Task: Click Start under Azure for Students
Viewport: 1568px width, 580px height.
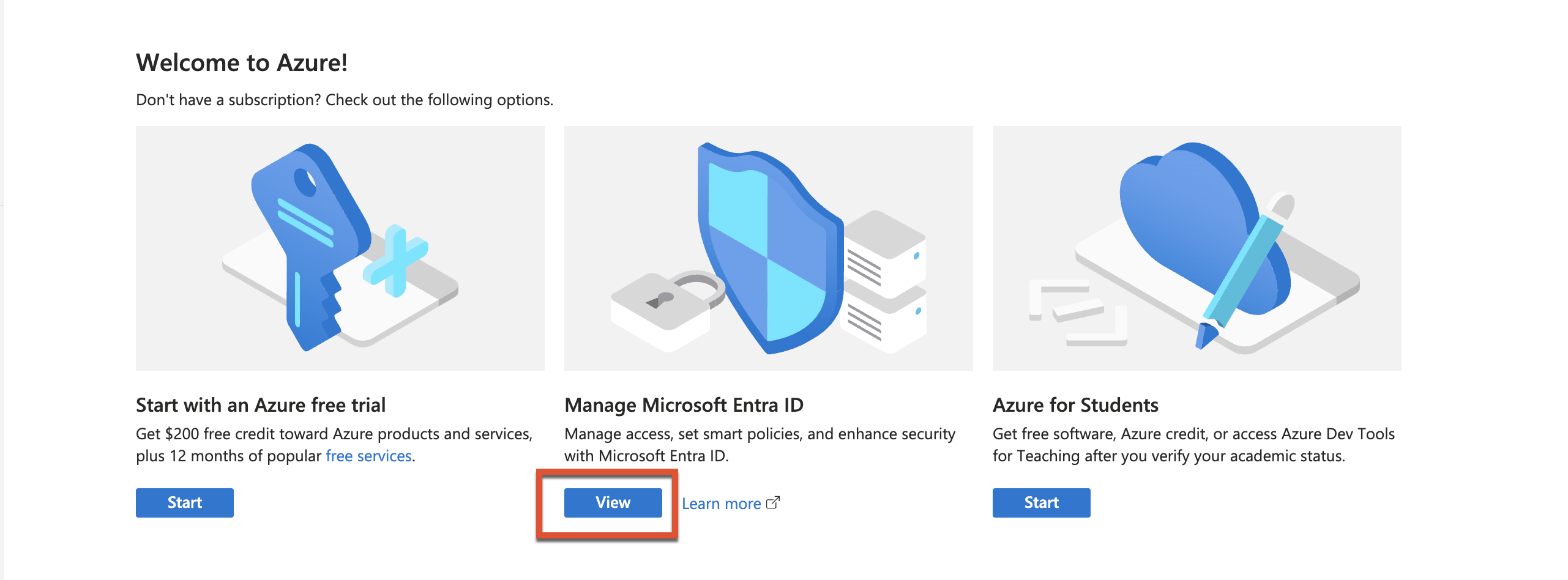Action: [1041, 502]
